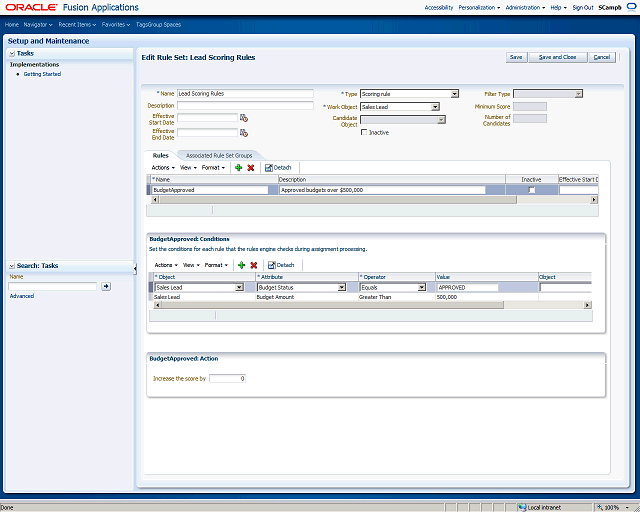Click the Rules table horizontal scrollbar
Image resolution: width=640 pixels, height=512 pixels.
tap(338, 200)
